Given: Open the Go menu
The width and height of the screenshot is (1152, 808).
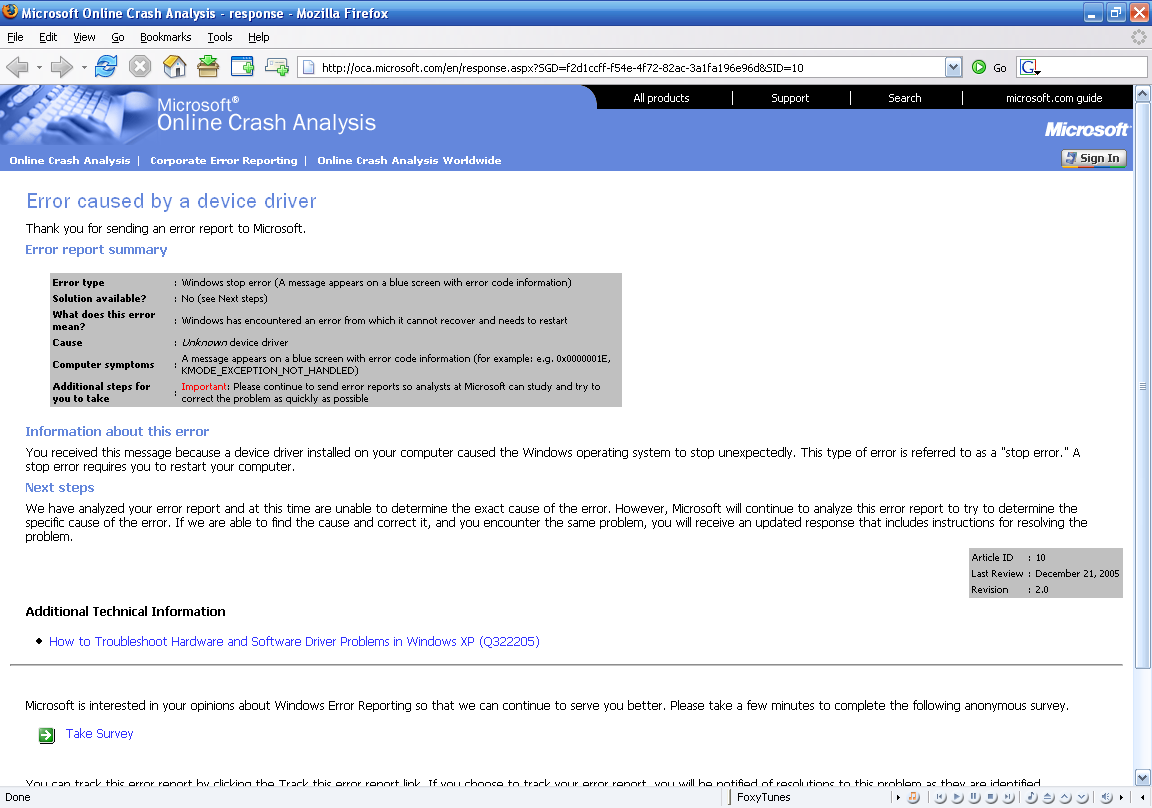Looking at the screenshot, I should tap(118, 37).
